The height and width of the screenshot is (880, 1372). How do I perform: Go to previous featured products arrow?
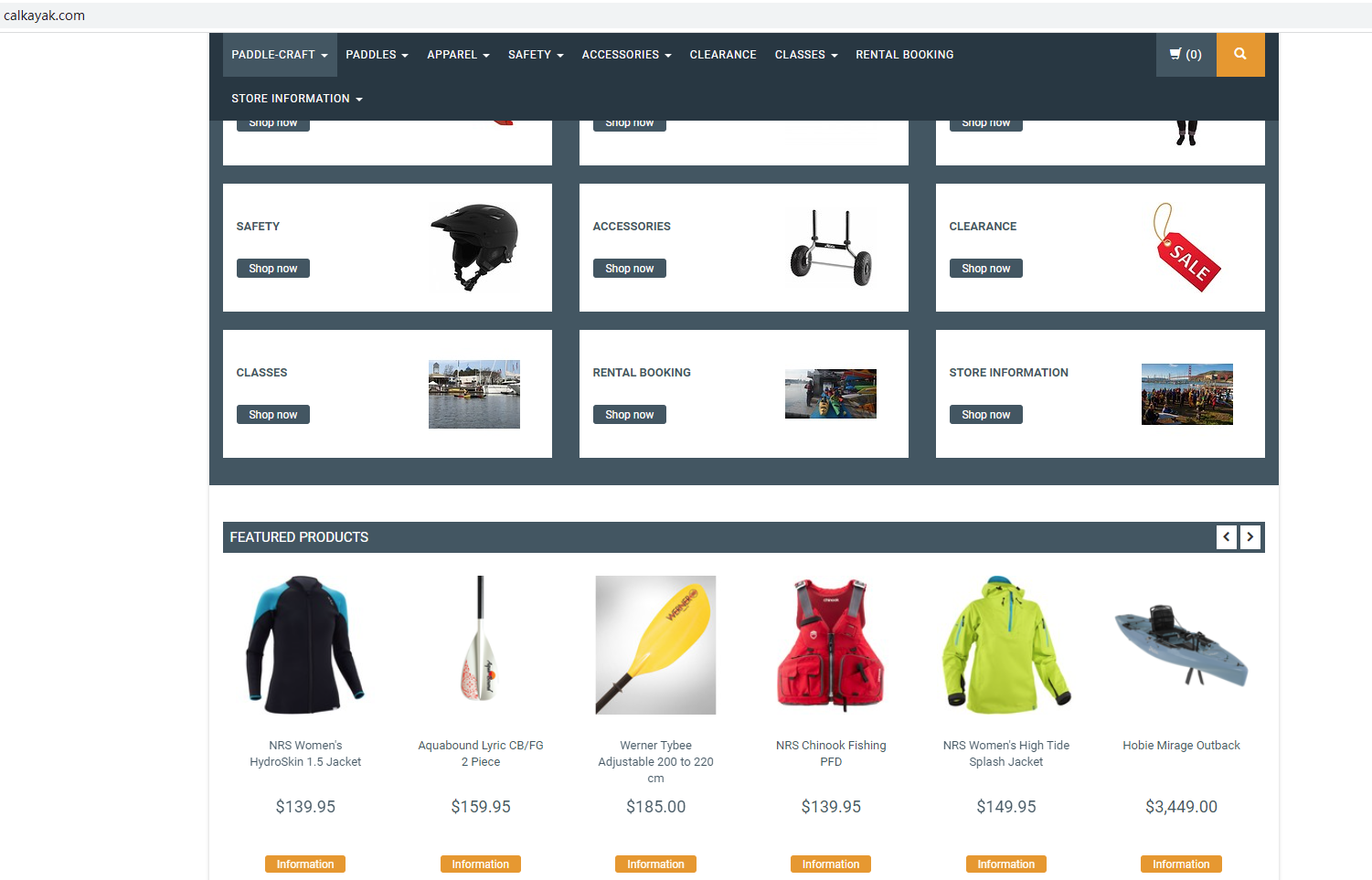[x=1227, y=537]
